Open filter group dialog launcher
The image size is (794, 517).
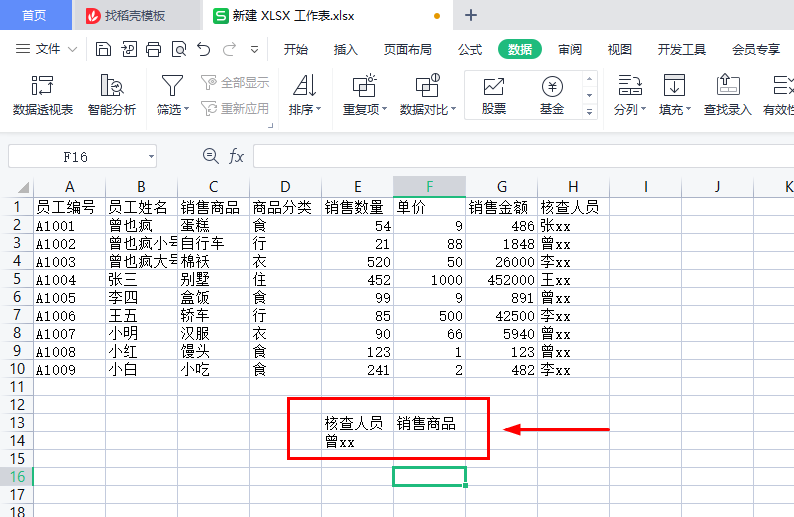coord(270,125)
